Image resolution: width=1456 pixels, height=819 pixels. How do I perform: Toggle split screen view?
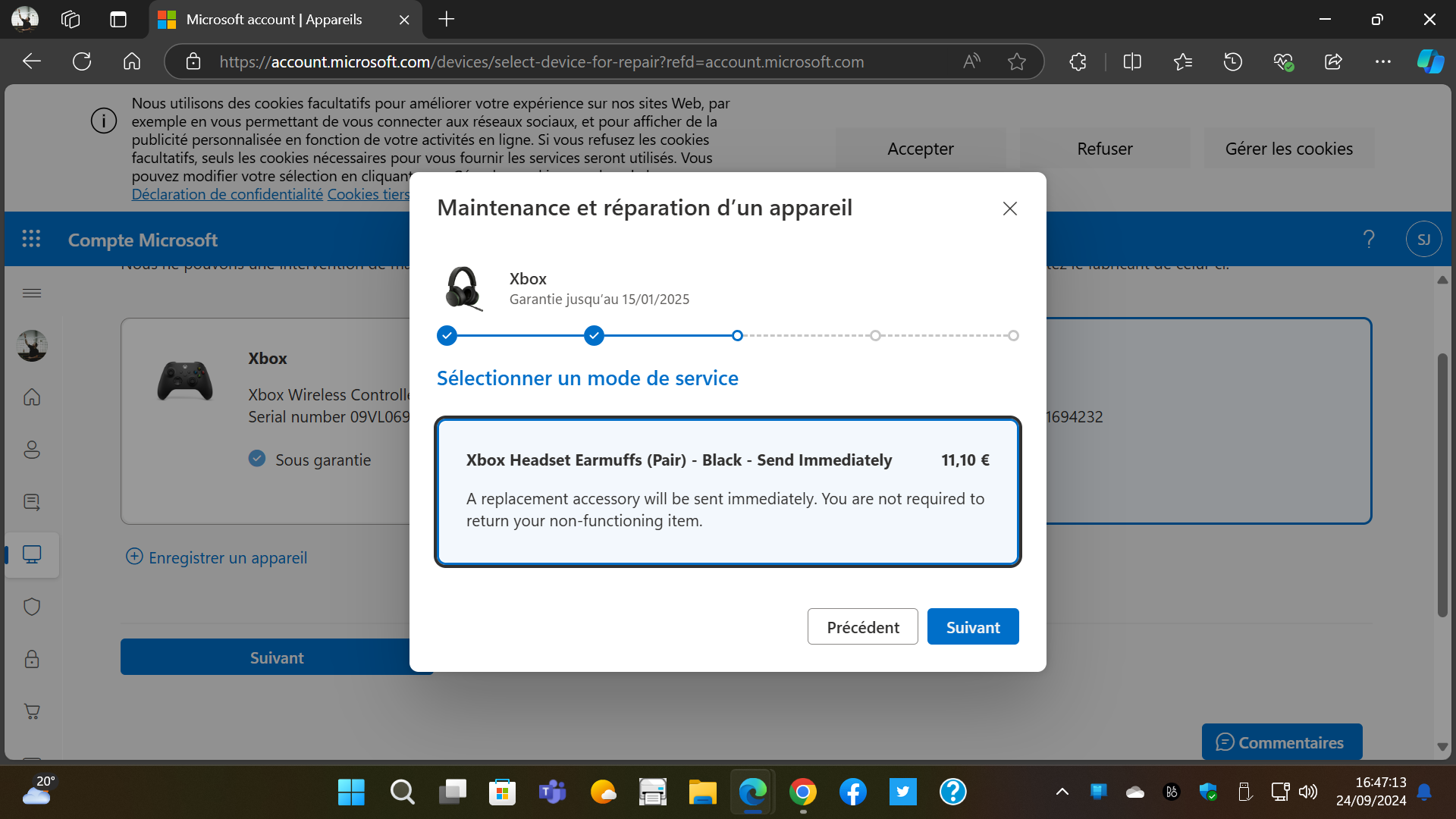click(1132, 61)
